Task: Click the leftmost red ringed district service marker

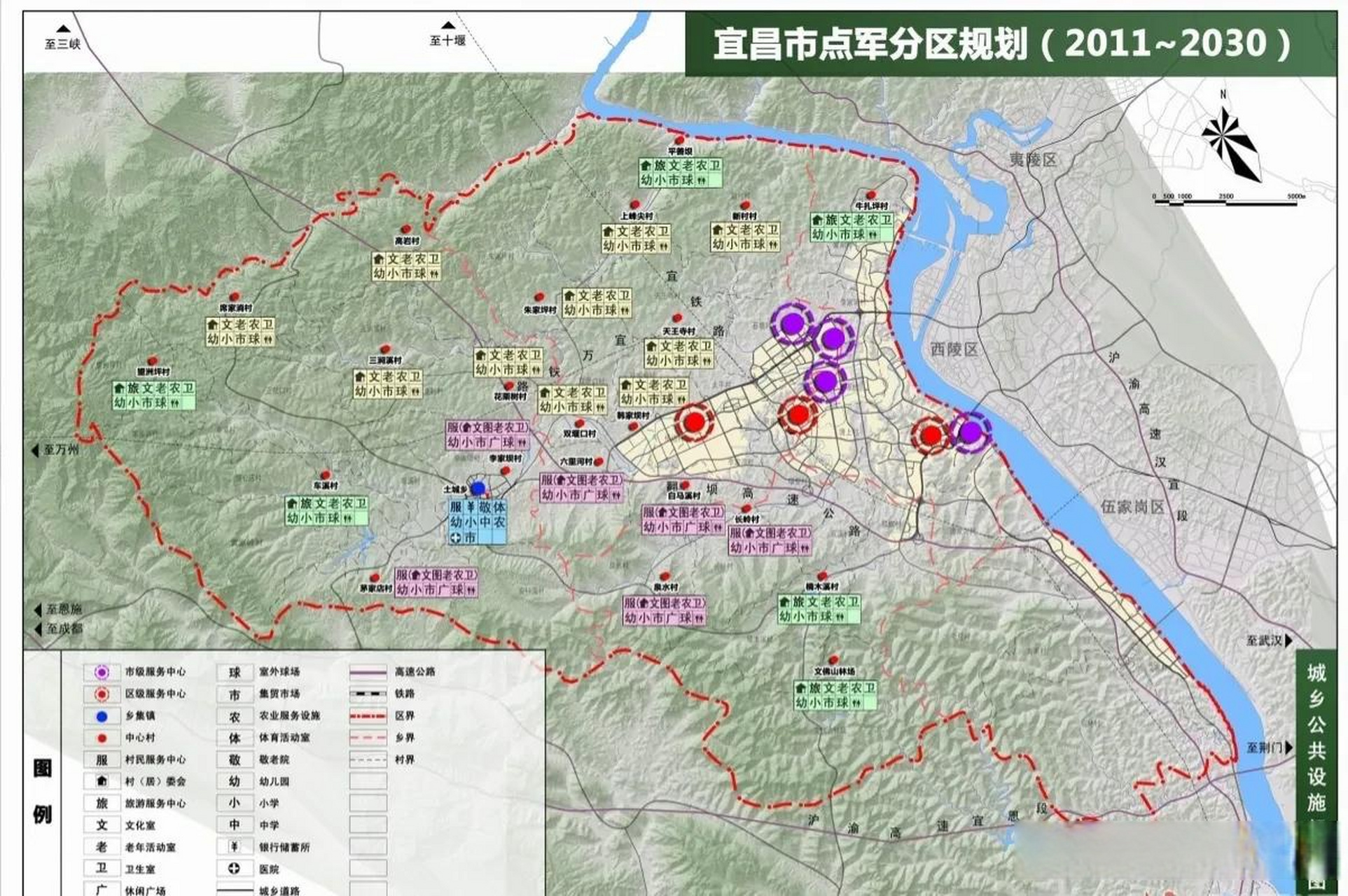Action: pyautogui.click(x=695, y=422)
